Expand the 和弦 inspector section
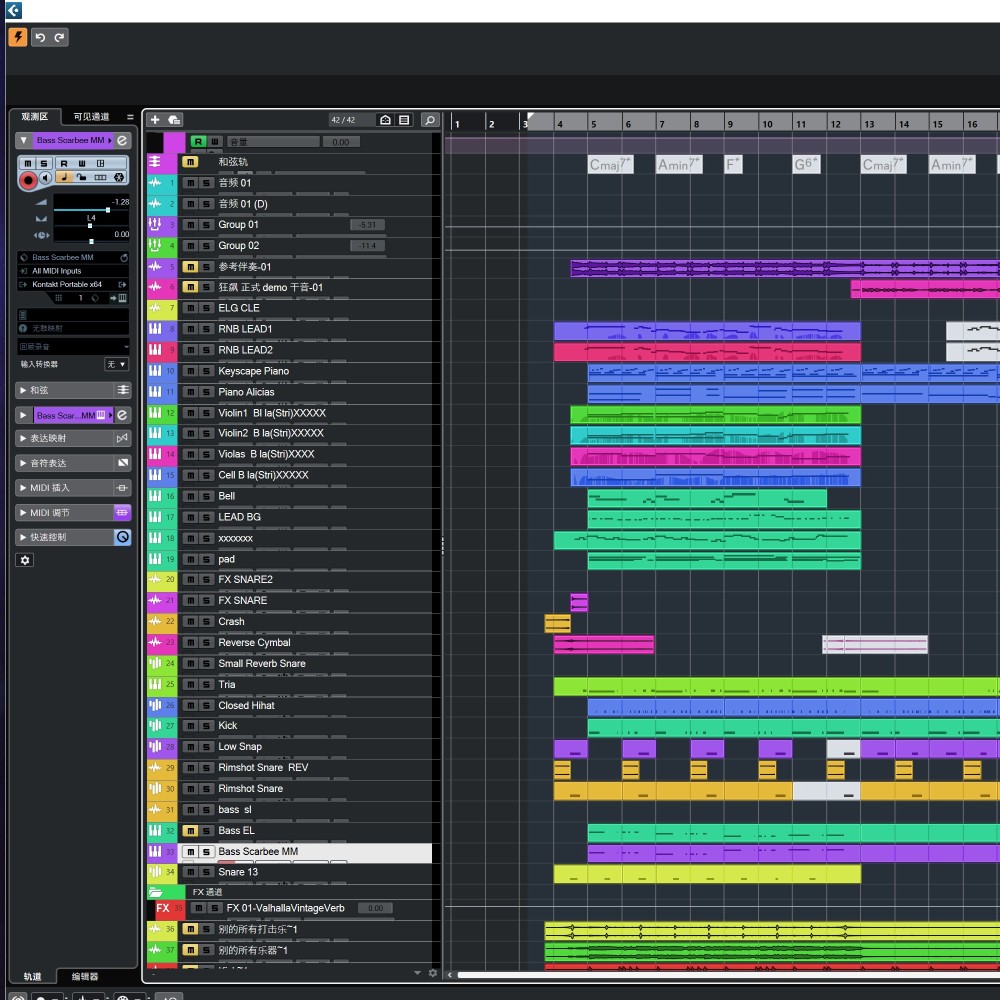1000x1000 pixels. pyautogui.click(x=24, y=390)
